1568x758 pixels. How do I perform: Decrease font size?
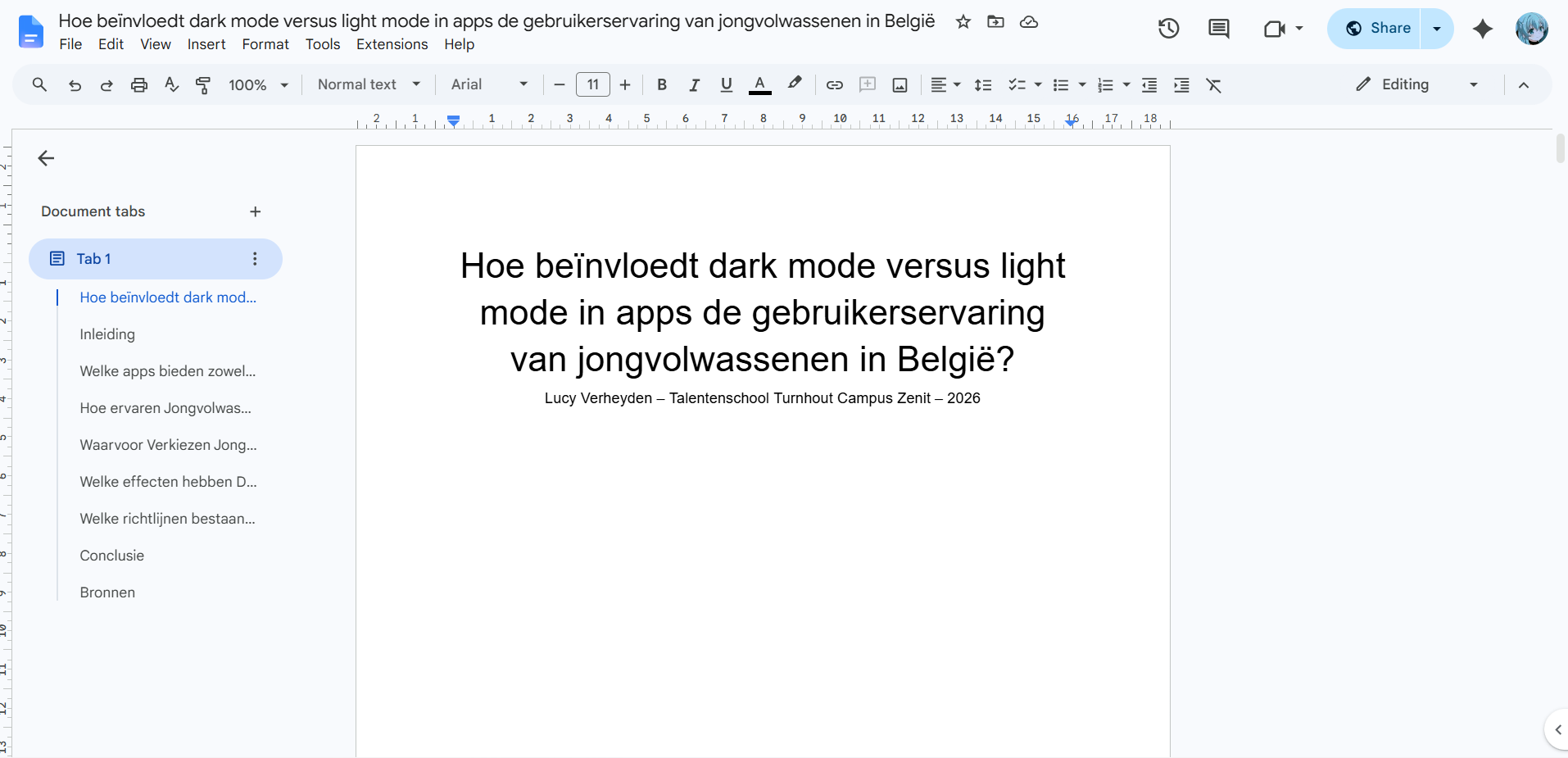point(560,84)
